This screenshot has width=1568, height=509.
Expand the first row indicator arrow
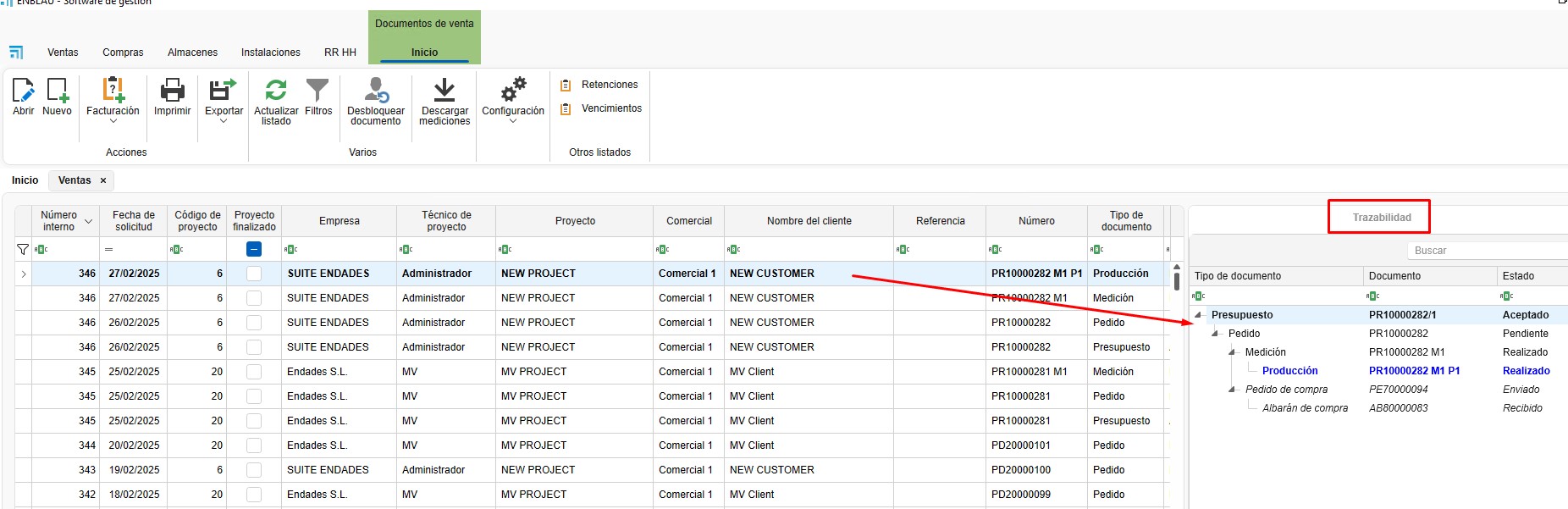[x=24, y=274]
